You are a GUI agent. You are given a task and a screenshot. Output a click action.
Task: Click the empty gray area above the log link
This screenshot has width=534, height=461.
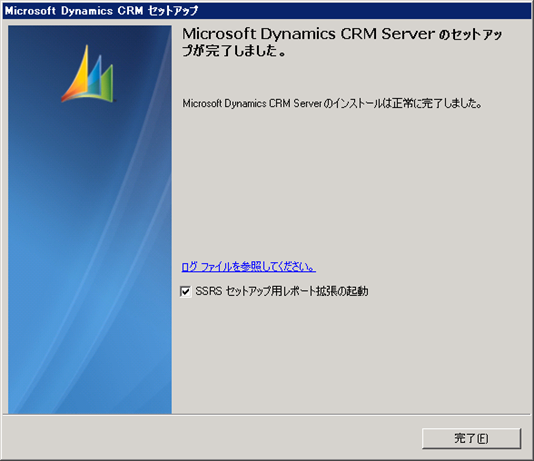point(351,184)
